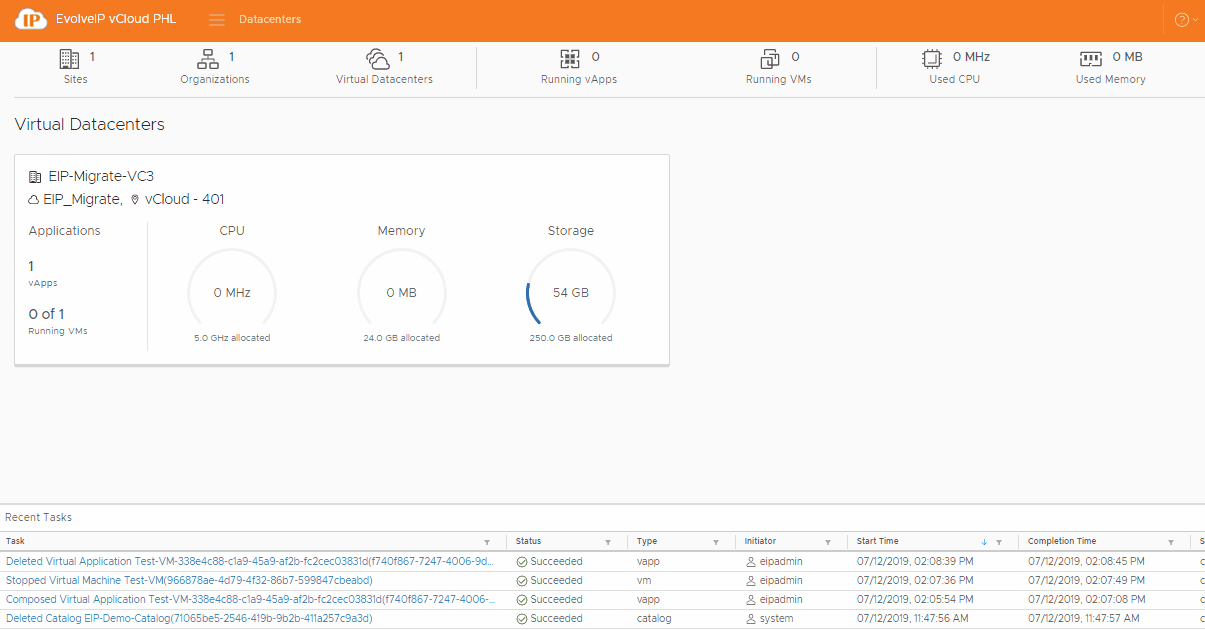The width and height of the screenshot is (1205, 630).
Task: Click the Organizations hierarchy icon
Action: pyautogui.click(x=208, y=58)
